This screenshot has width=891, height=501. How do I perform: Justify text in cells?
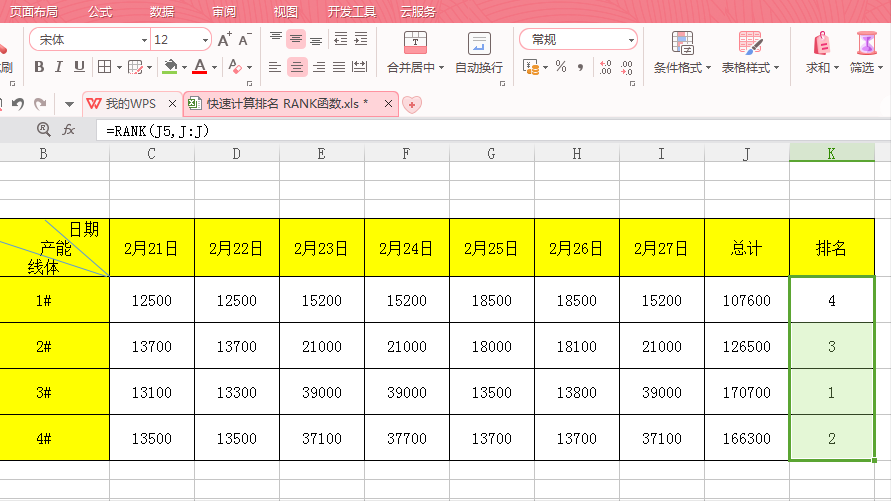339,67
